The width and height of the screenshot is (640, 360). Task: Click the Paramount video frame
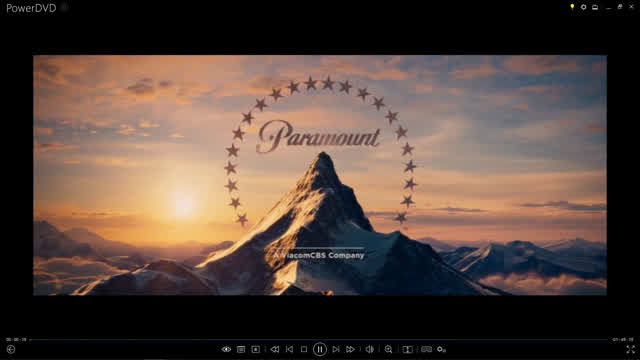320,175
